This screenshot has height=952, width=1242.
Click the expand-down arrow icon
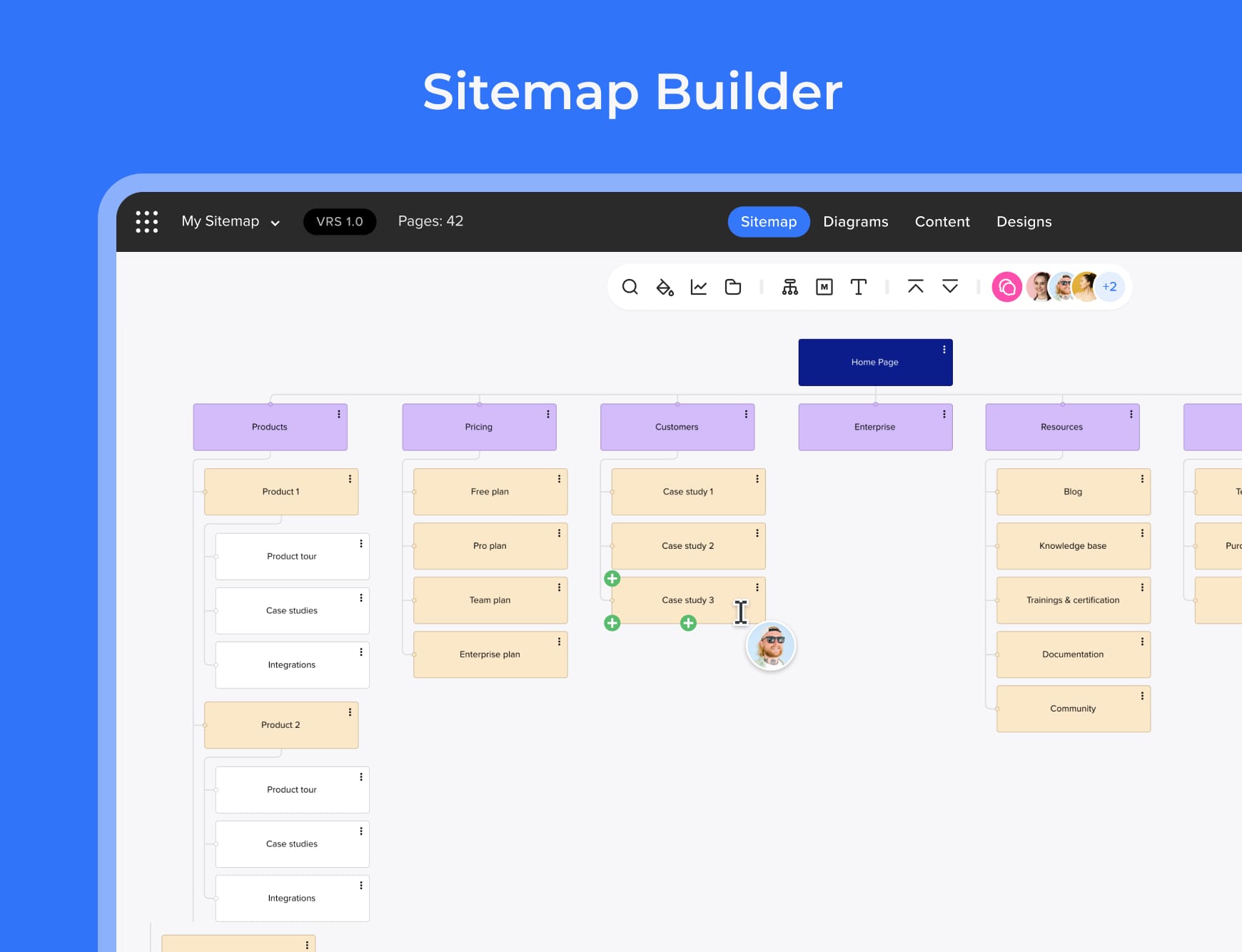pos(950,287)
